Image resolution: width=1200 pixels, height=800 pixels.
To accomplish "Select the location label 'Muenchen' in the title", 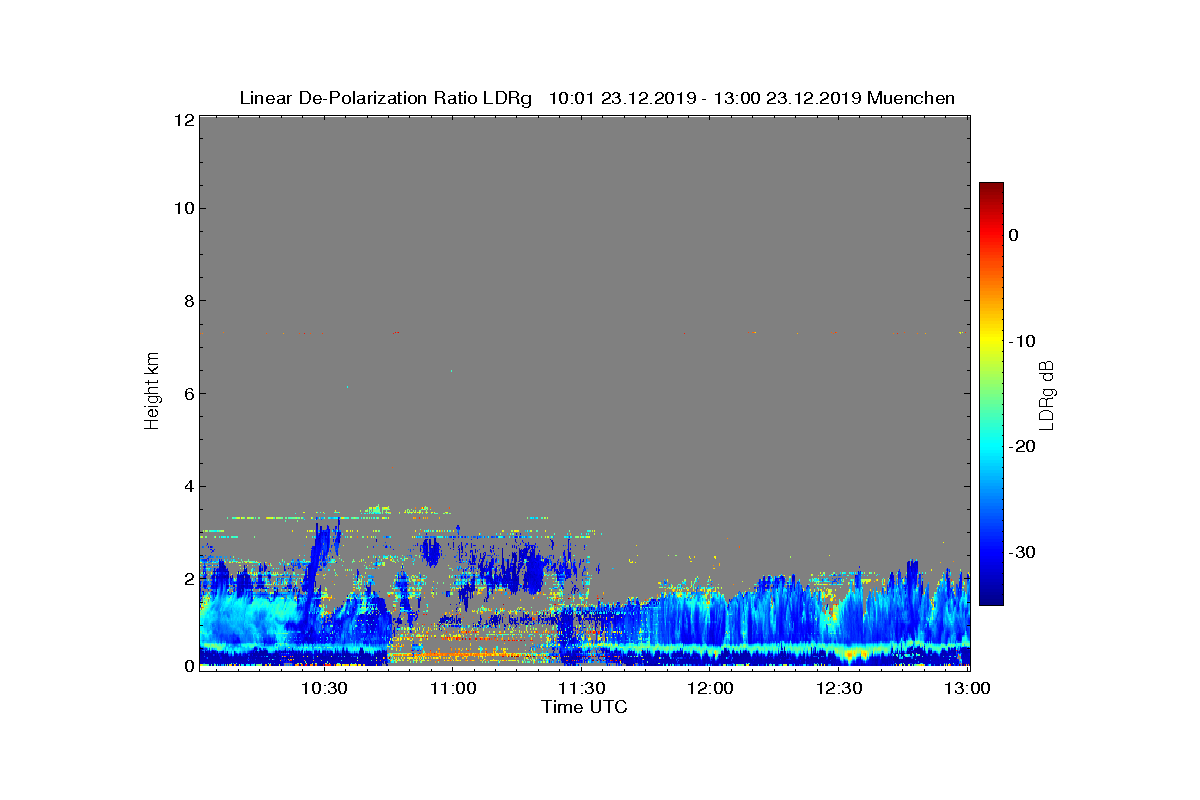I will (x=910, y=98).
